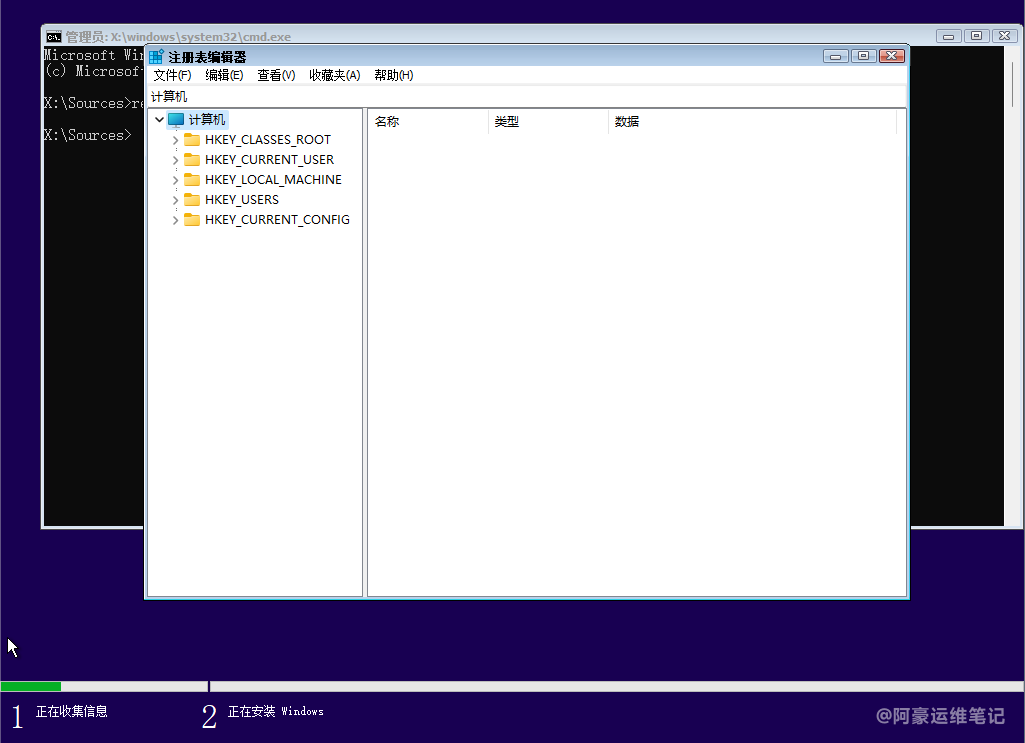Expand the HKEY_LOCAL_MACHINE branch
The width and height of the screenshot is (1025, 743).
[x=176, y=180]
